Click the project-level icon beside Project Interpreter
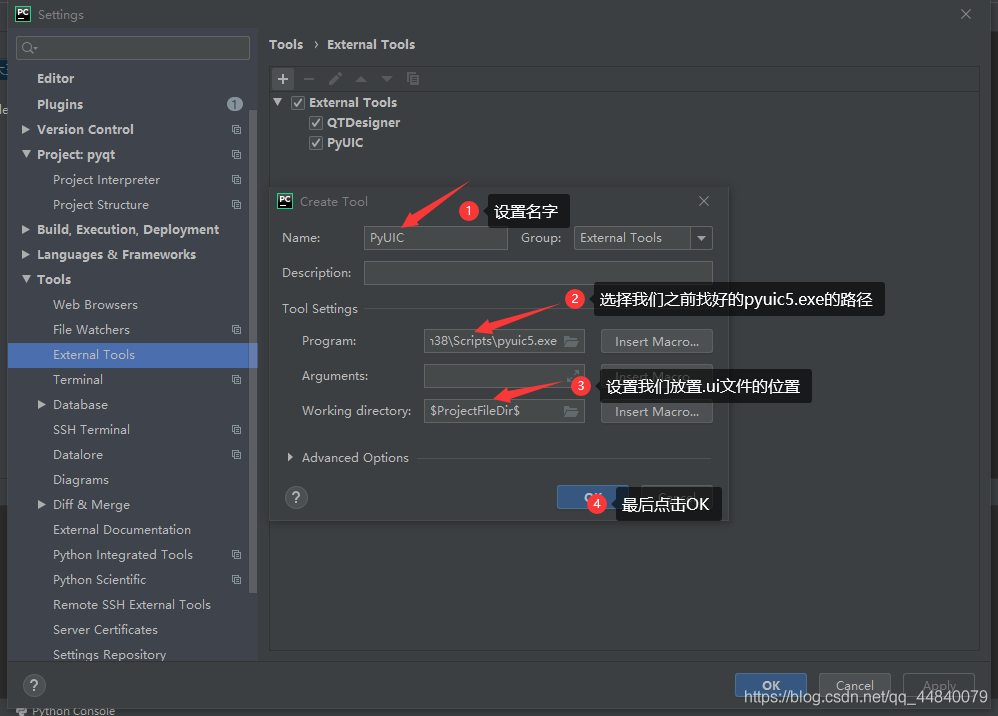Viewport: 998px width, 716px height. coord(237,179)
